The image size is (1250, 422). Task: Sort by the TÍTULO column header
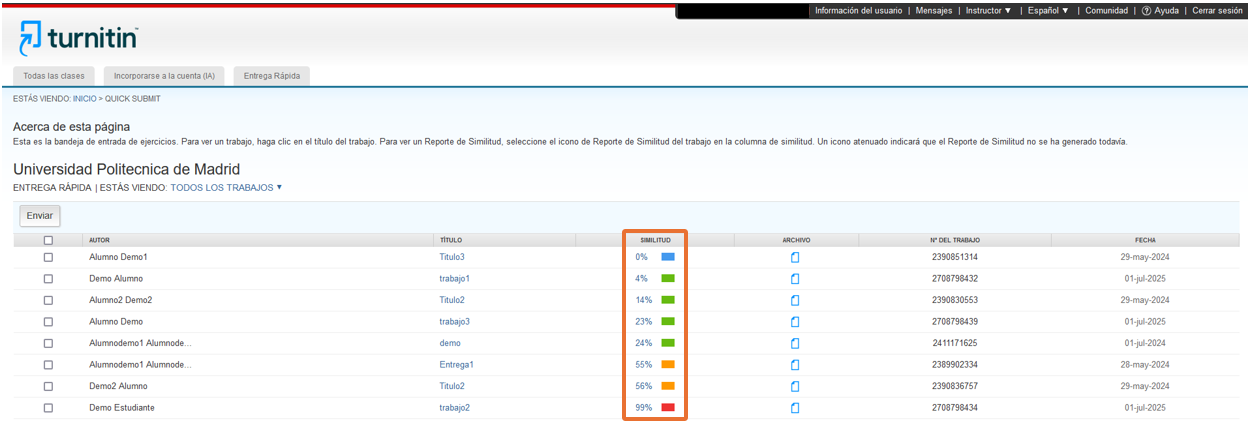click(450, 240)
